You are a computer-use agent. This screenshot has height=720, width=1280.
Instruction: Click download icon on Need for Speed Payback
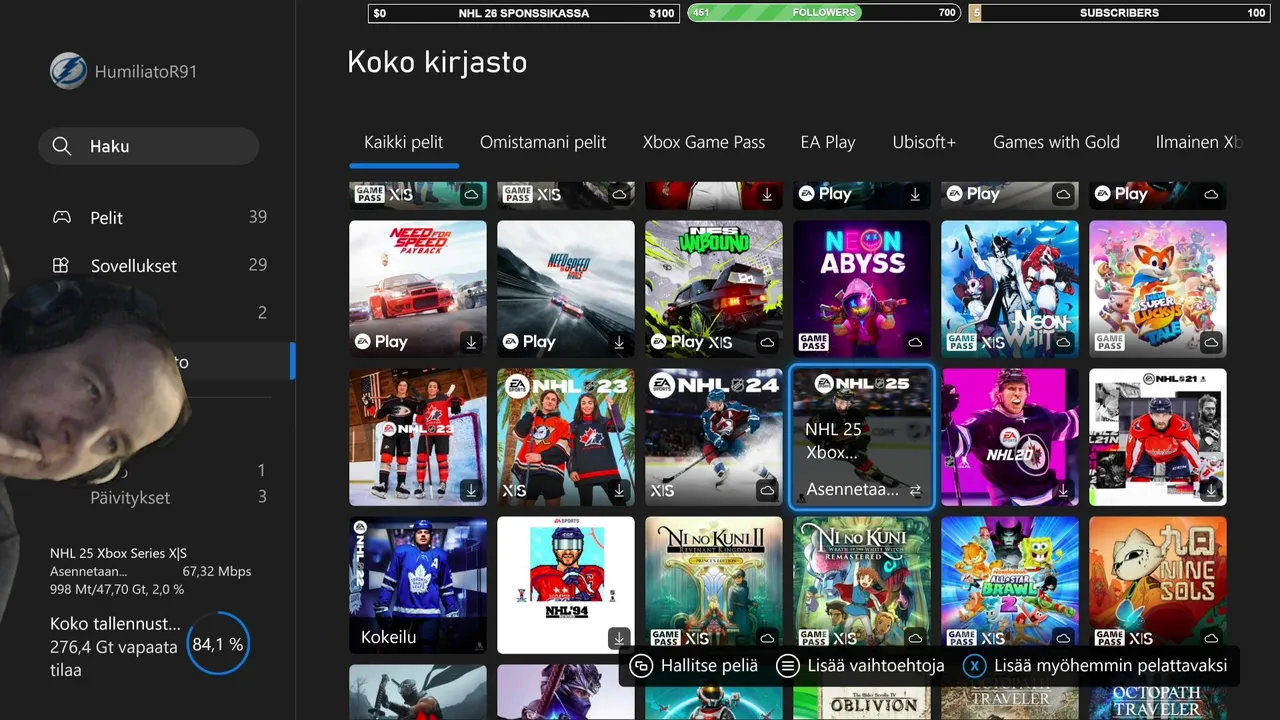pos(471,342)
